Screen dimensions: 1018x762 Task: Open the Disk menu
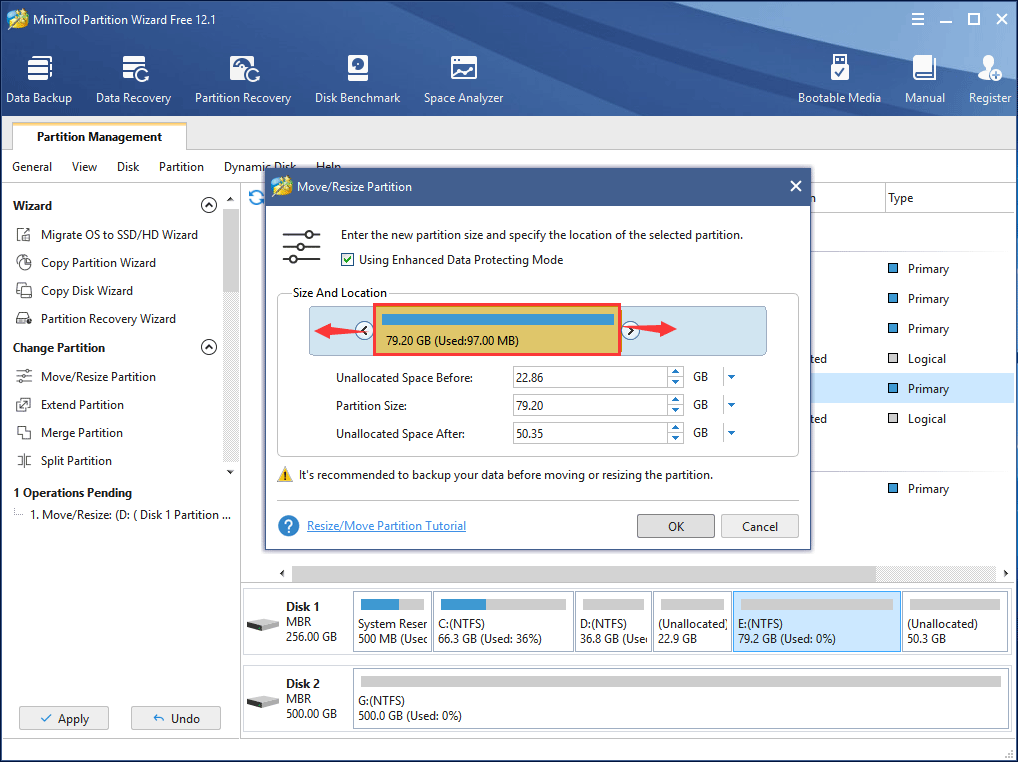click(x=127, y=167)
